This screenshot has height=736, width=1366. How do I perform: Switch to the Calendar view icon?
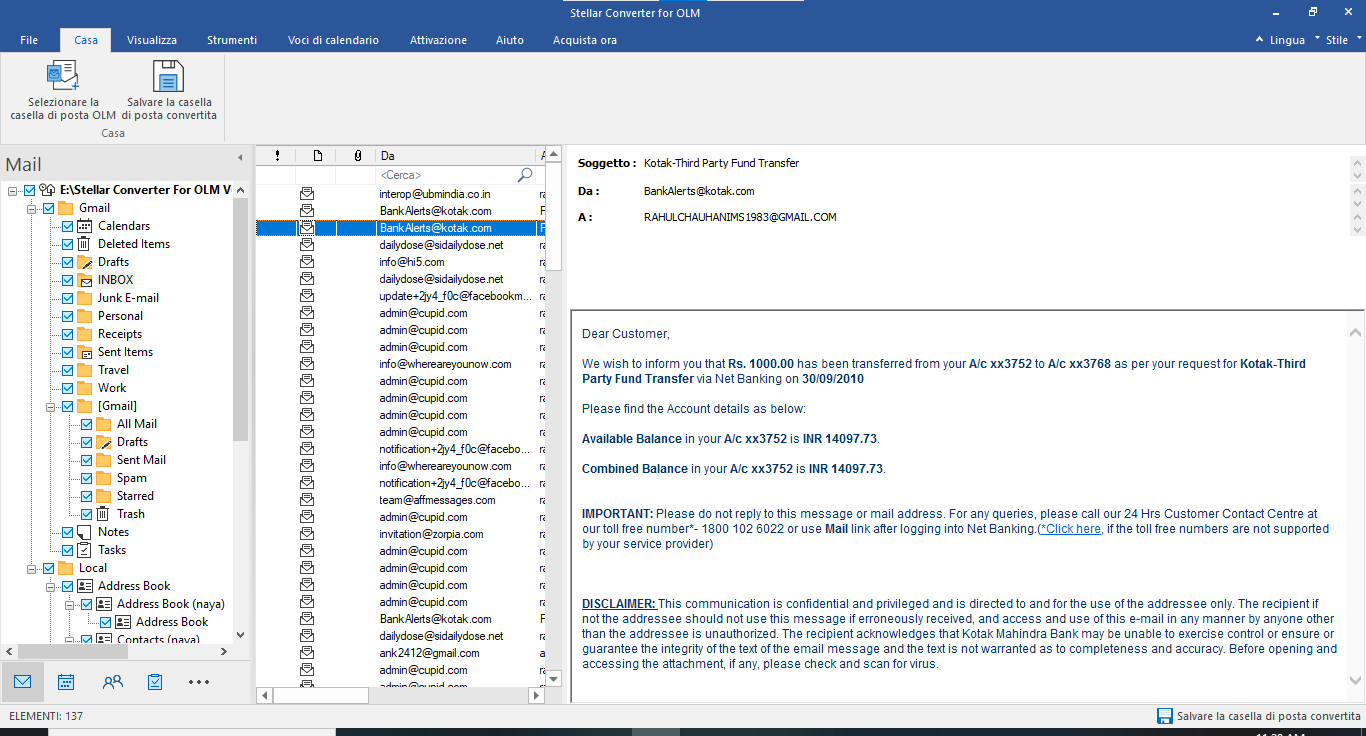point(66,682)
